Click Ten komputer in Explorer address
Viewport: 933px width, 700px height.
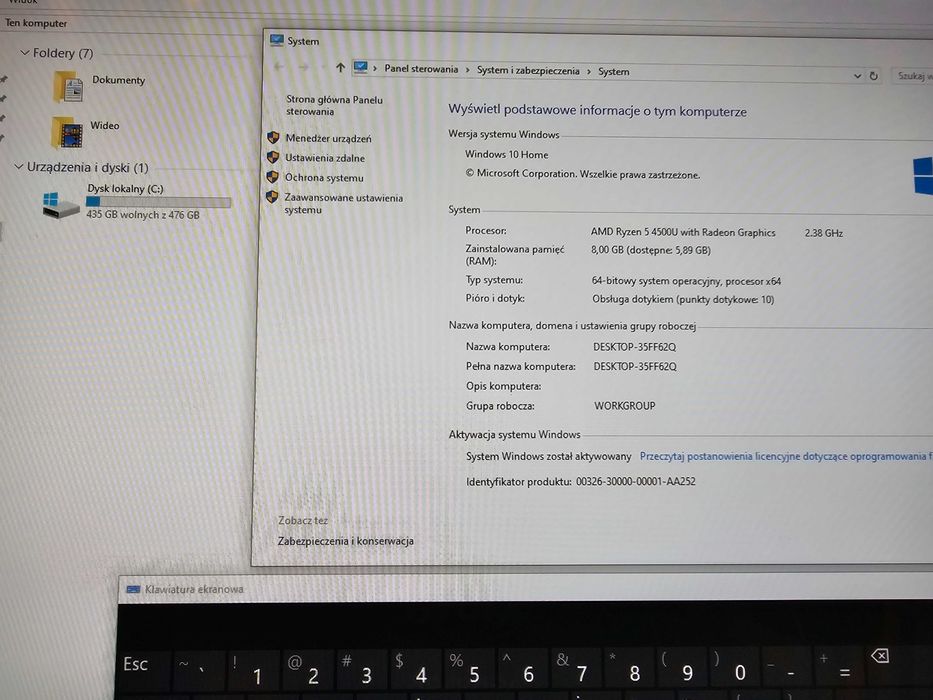[x=36, y=23]
